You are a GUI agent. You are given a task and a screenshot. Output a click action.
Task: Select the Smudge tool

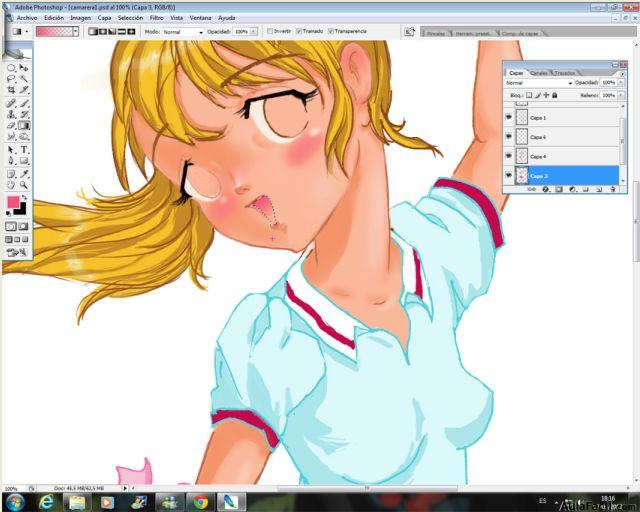(11, 137)
